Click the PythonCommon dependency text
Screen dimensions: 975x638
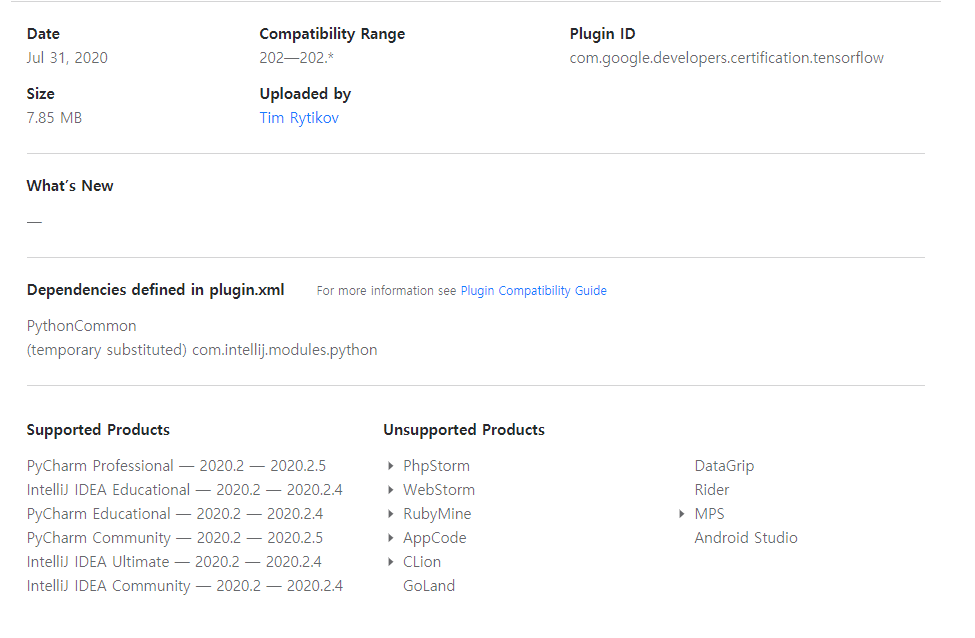tap(81, 326)
